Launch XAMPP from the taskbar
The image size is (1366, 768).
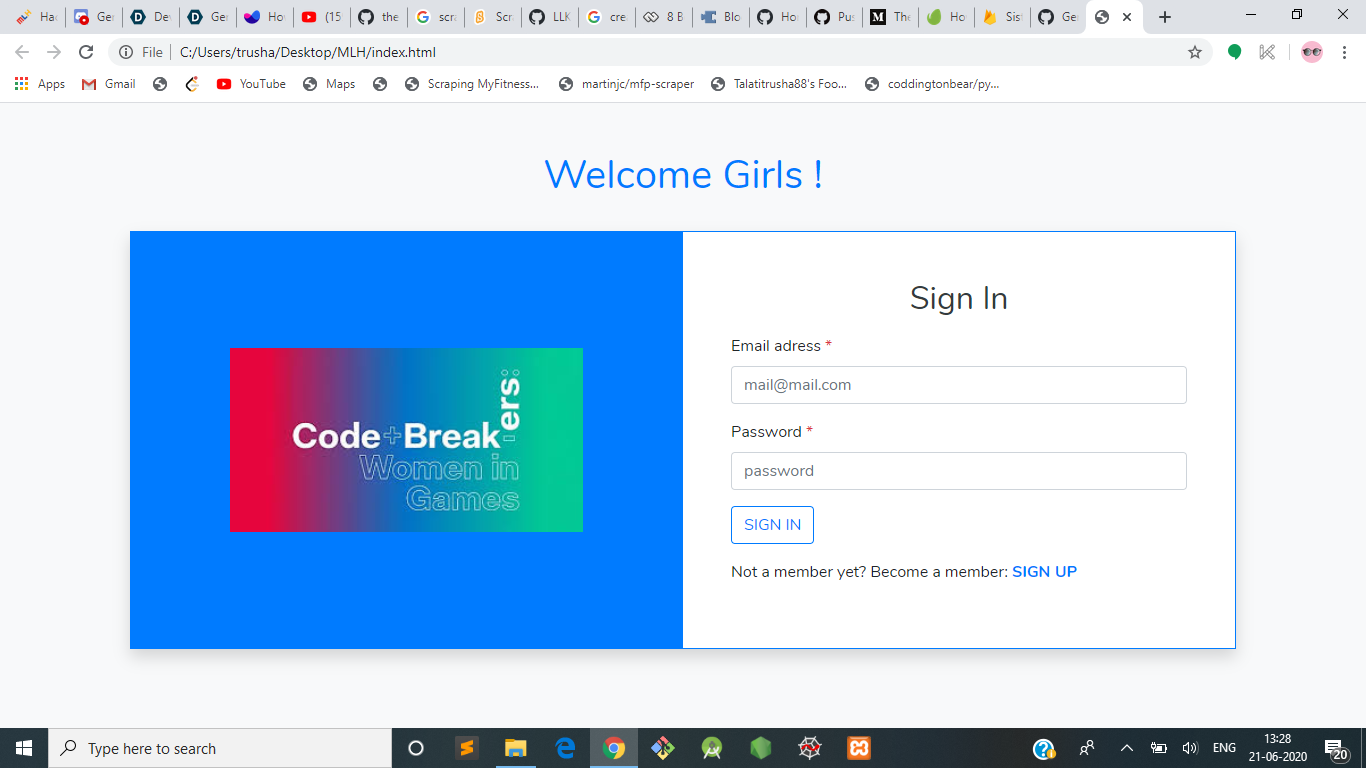pos(859,748)
